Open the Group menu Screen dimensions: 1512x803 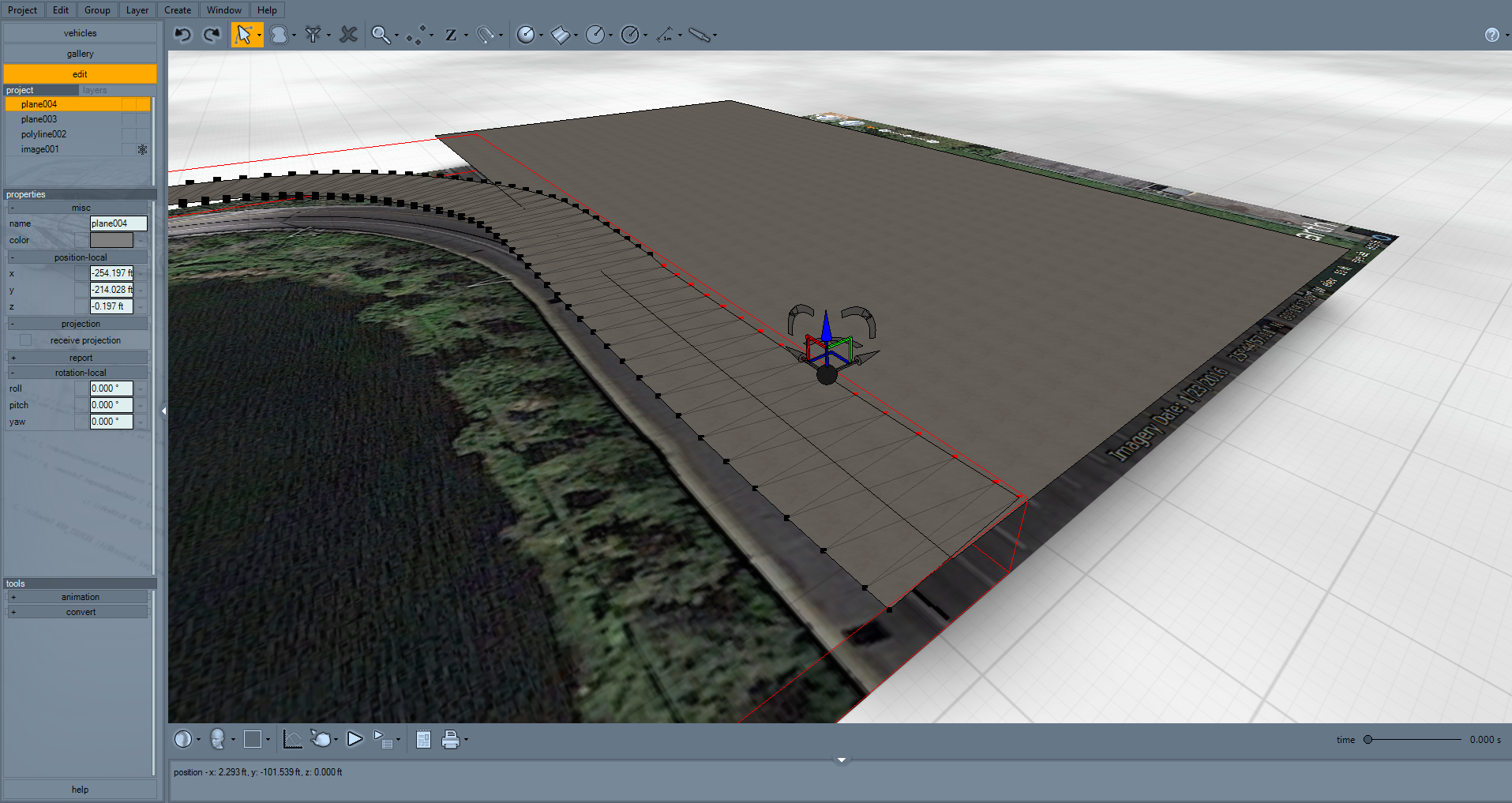(97, 10)
